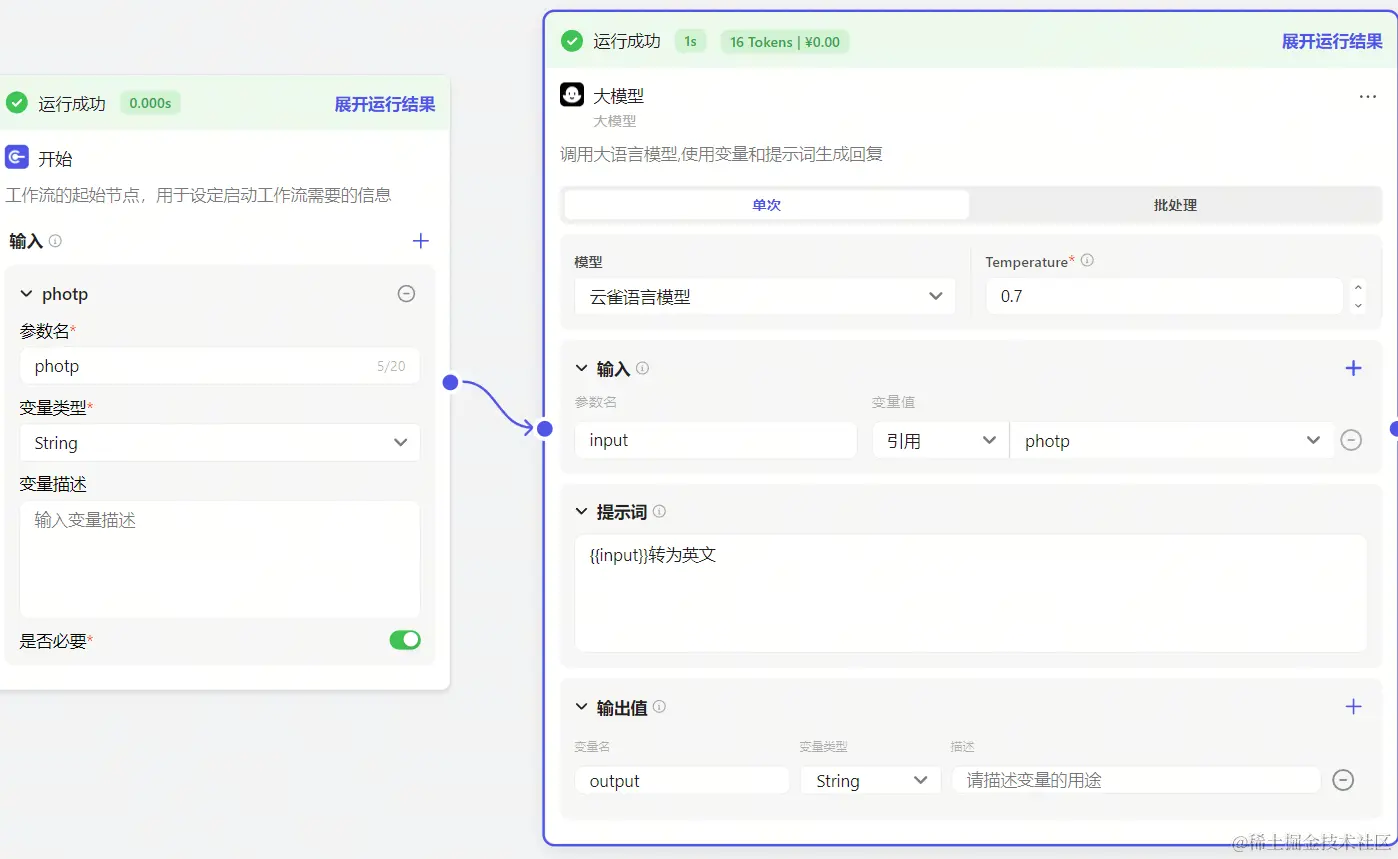Add an output variable with the plus icon in 输出值
The width and height of the screenshot is (1398, 859).
coord(1354,707)
